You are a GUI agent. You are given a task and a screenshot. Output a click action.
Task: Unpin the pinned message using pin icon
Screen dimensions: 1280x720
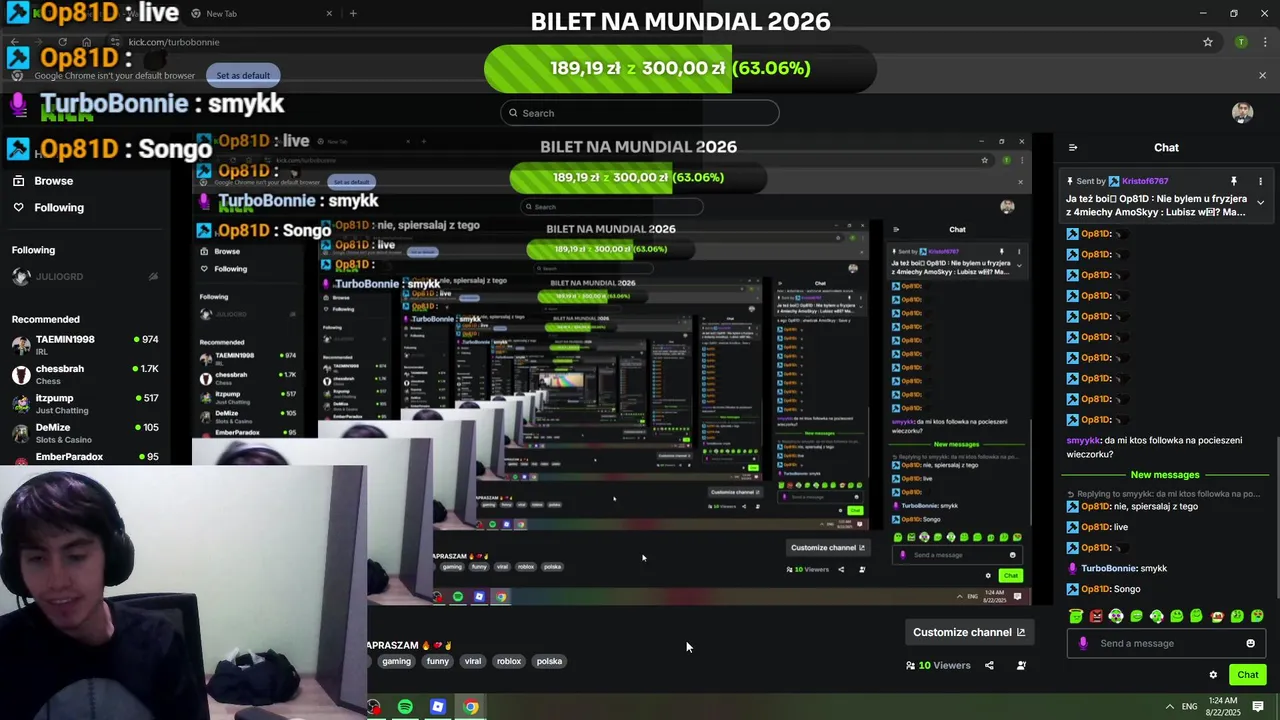point(1233,181)
